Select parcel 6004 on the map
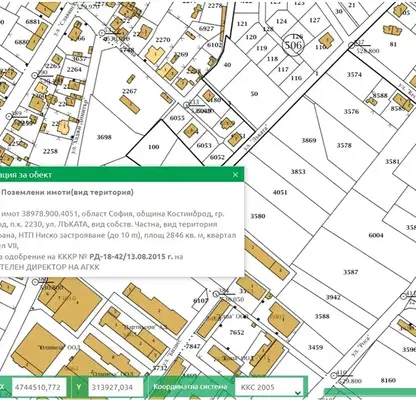416x400 pixels. tap(376, 235)
